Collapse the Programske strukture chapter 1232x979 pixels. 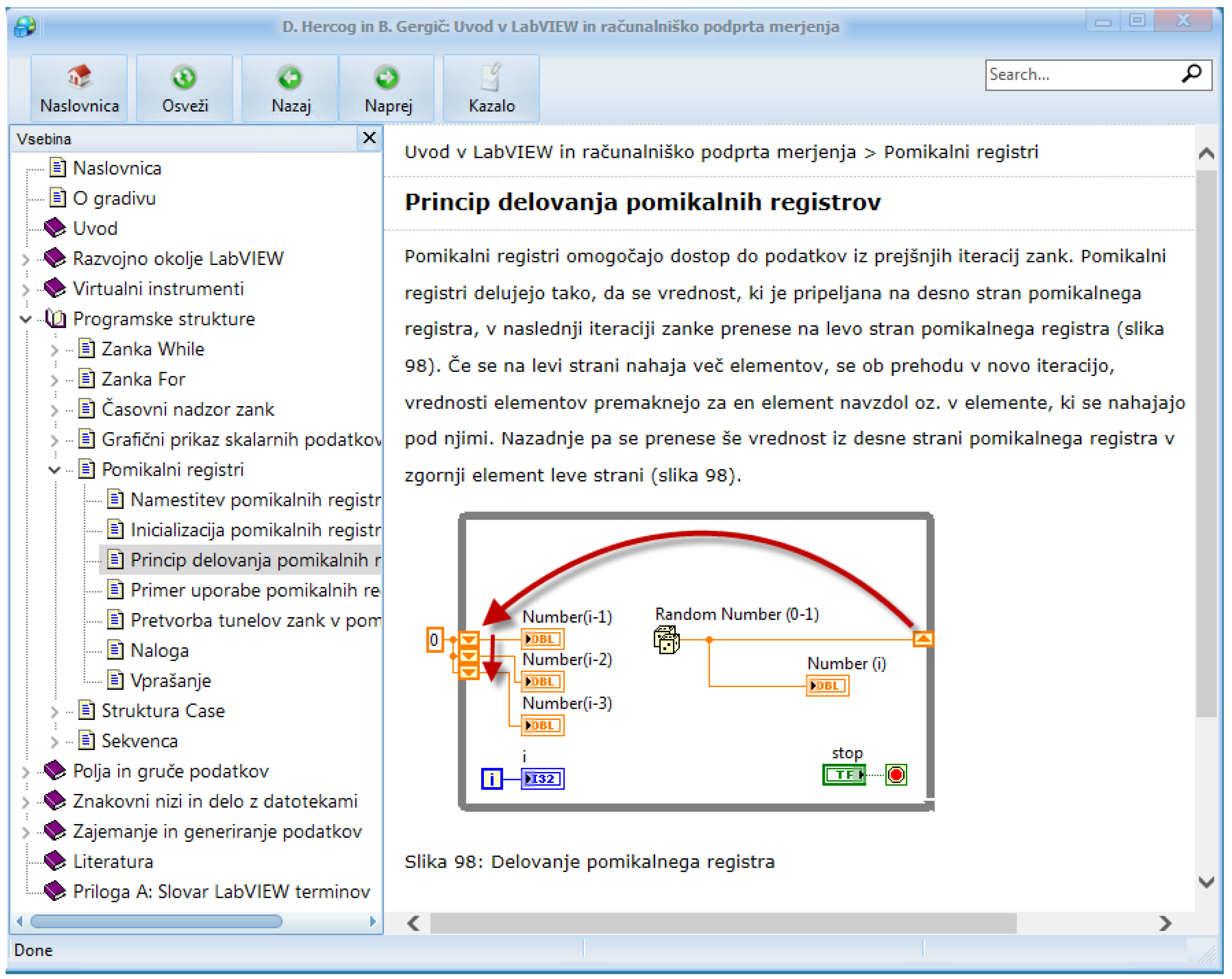(x=26, y=319)
